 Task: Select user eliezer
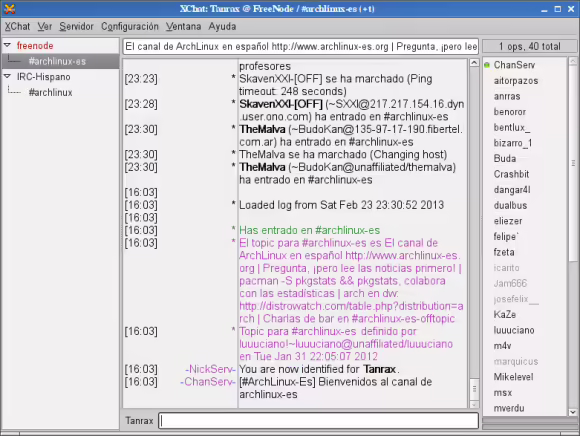(x=508, y=221)
